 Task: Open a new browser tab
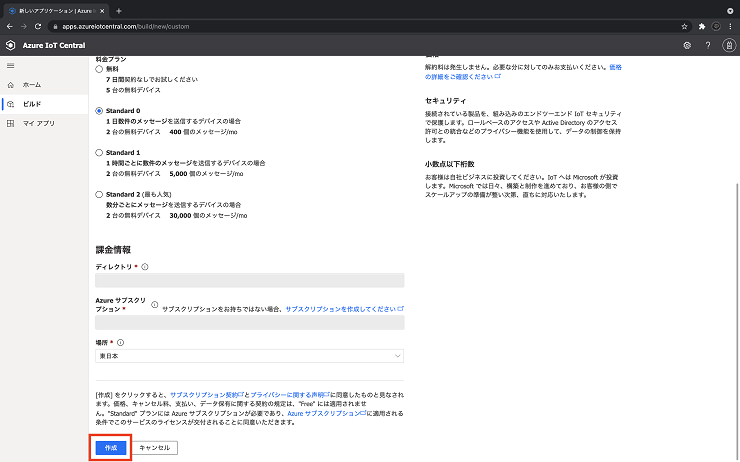point(118,10)
